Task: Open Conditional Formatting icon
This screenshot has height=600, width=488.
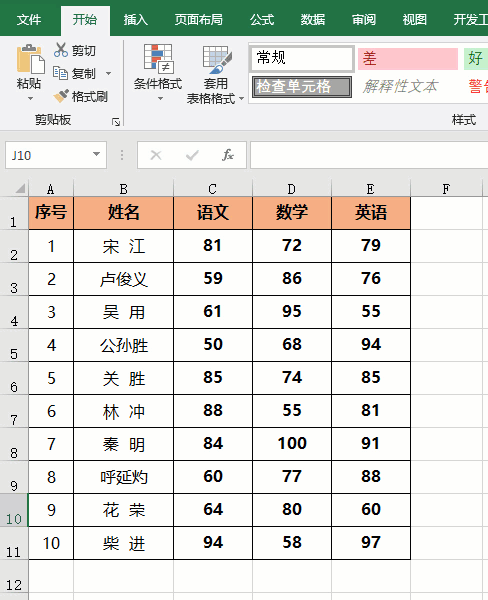Action: coord(158,59)
